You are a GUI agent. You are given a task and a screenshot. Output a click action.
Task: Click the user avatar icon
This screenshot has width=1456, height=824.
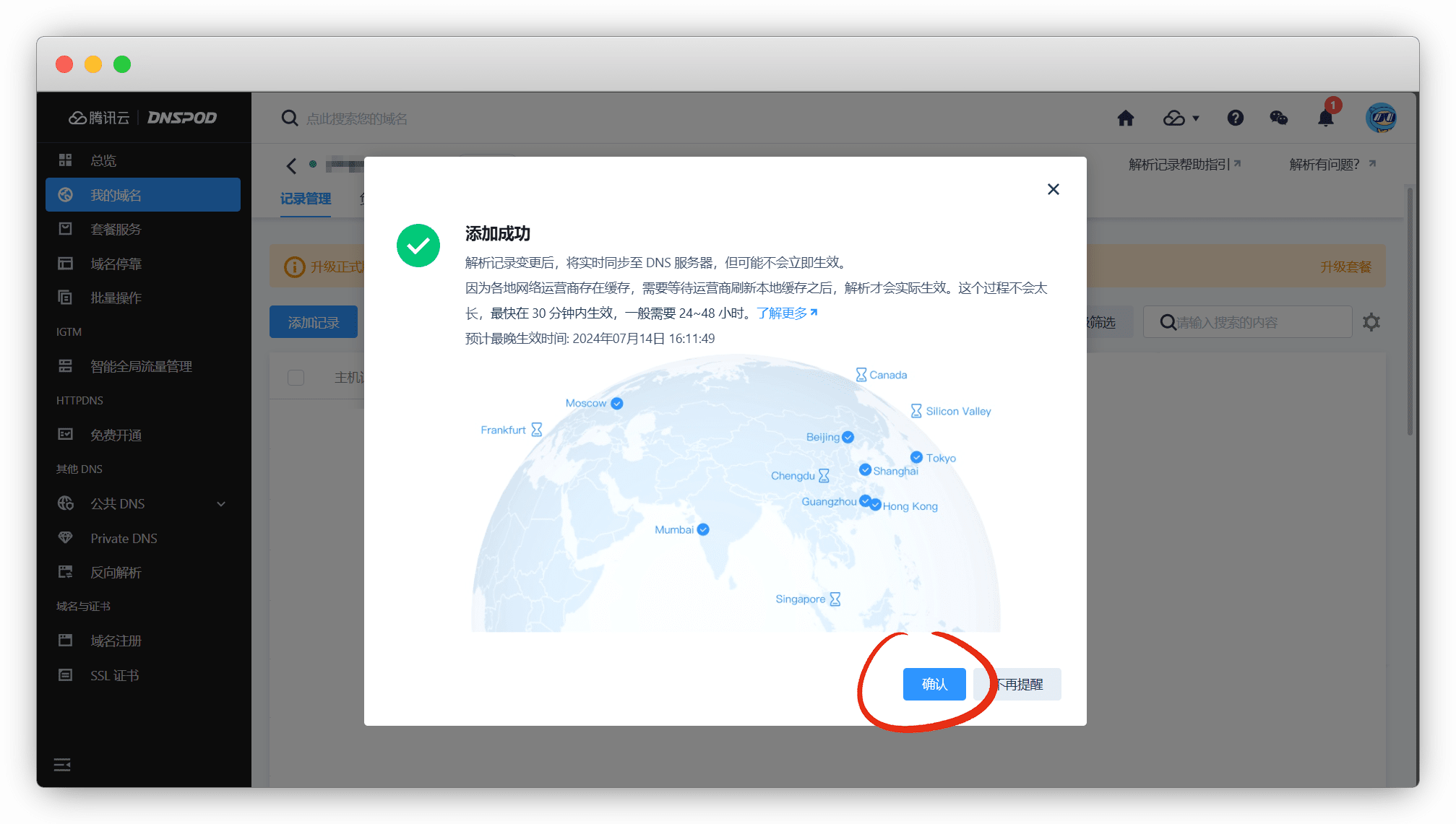coord(1380,118)
